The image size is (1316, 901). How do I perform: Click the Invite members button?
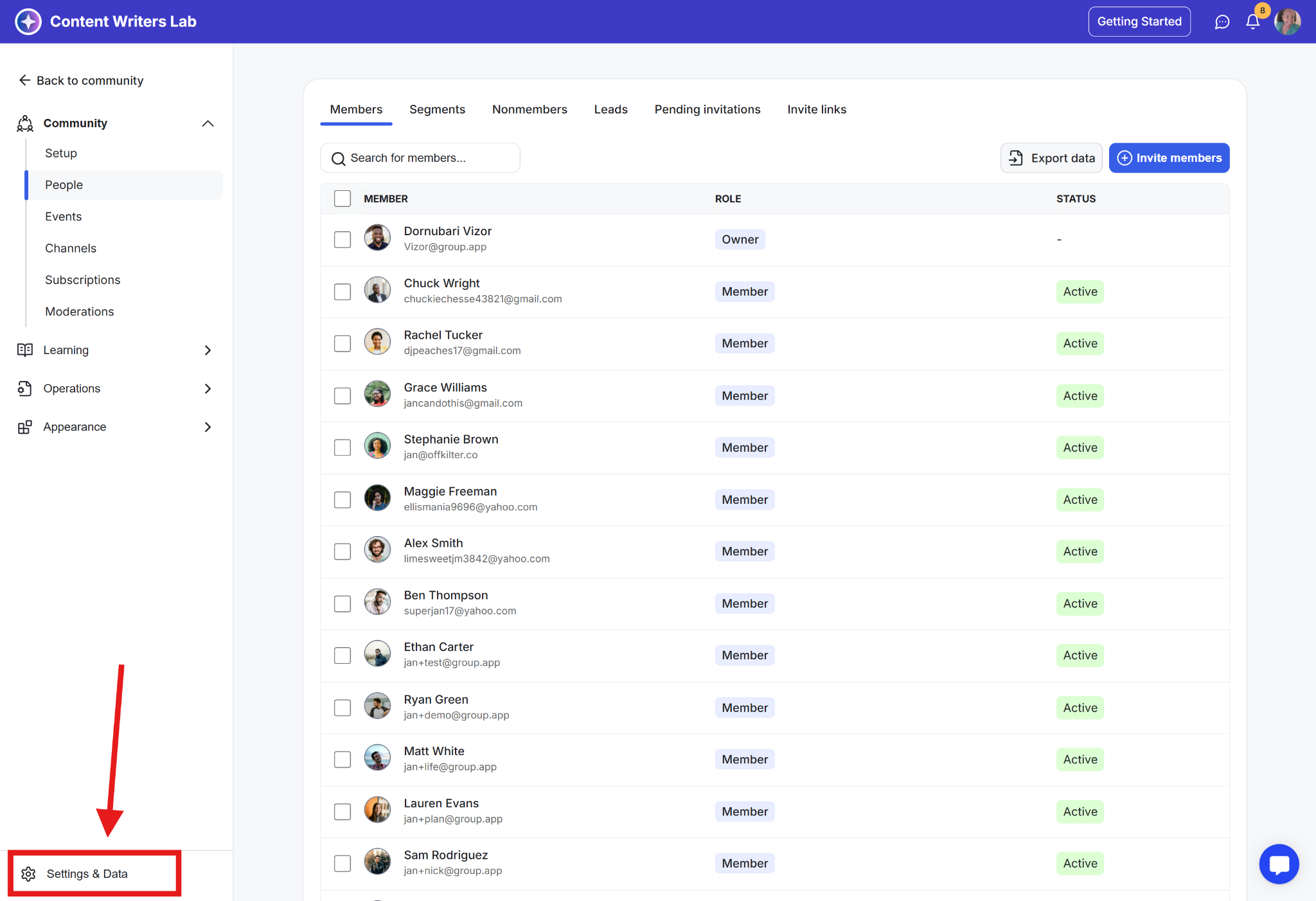[x=1169, y=158]
